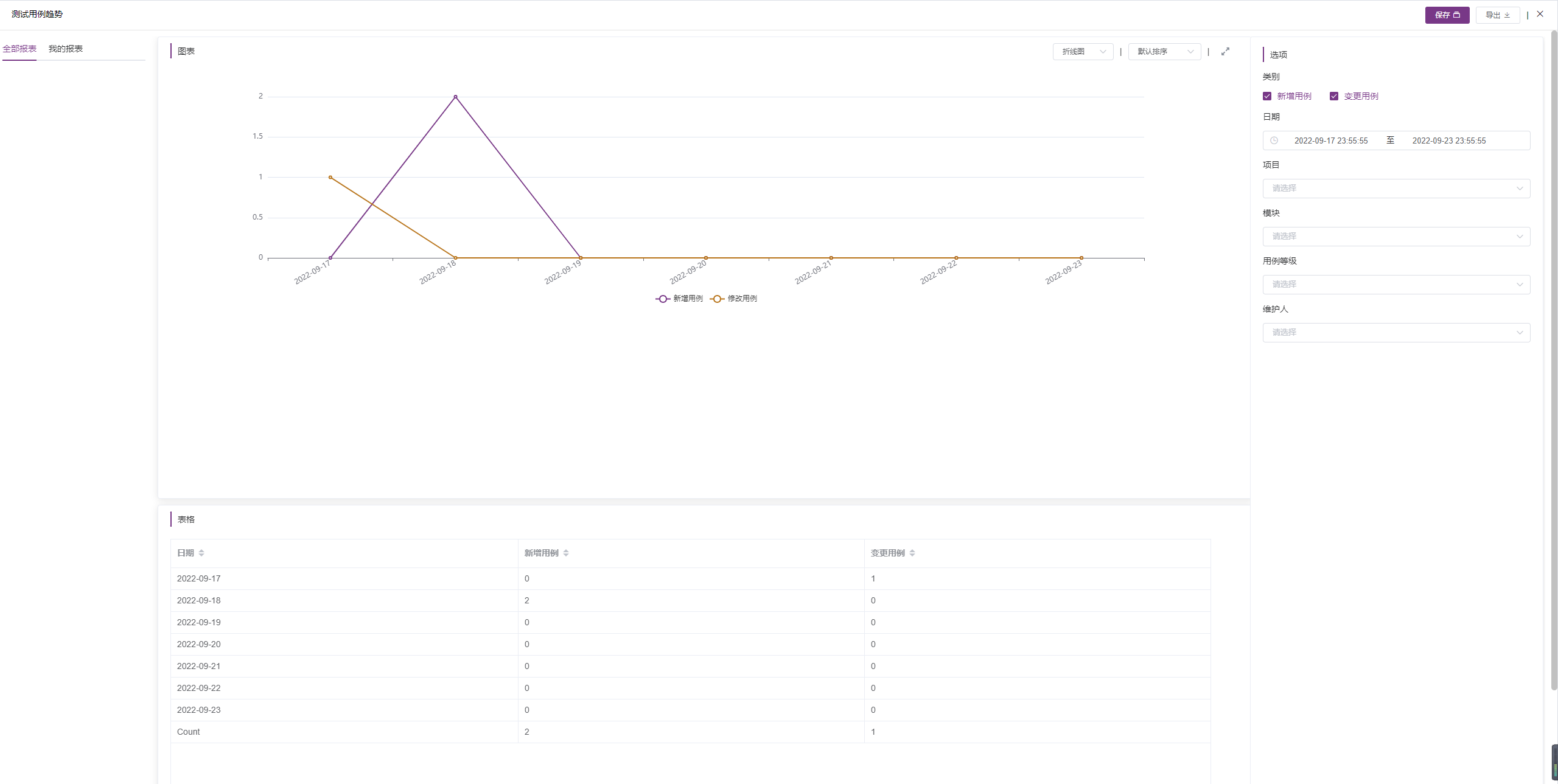Expand the 项目 selection dropdown

1396,189
